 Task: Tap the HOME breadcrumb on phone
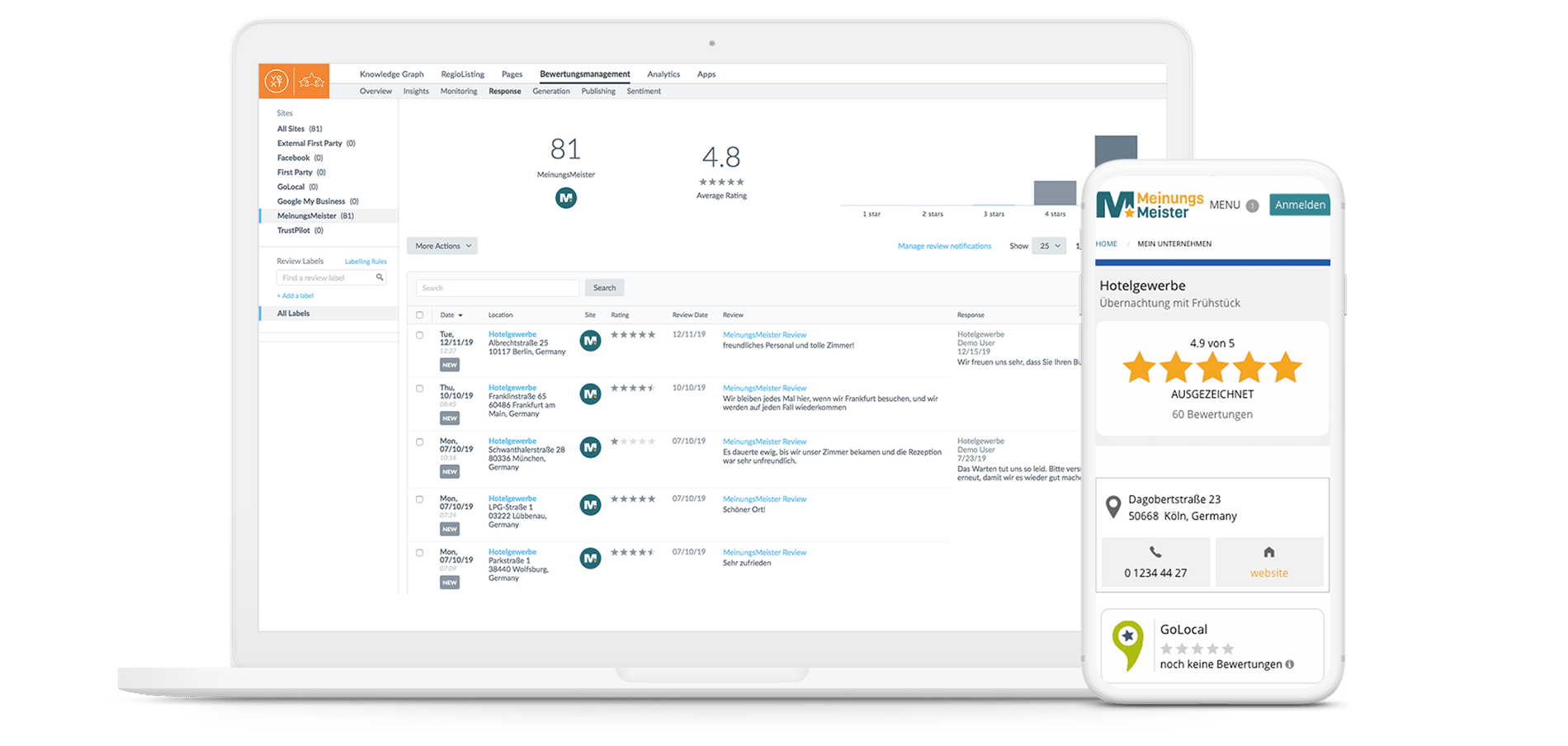(1106, 243)
